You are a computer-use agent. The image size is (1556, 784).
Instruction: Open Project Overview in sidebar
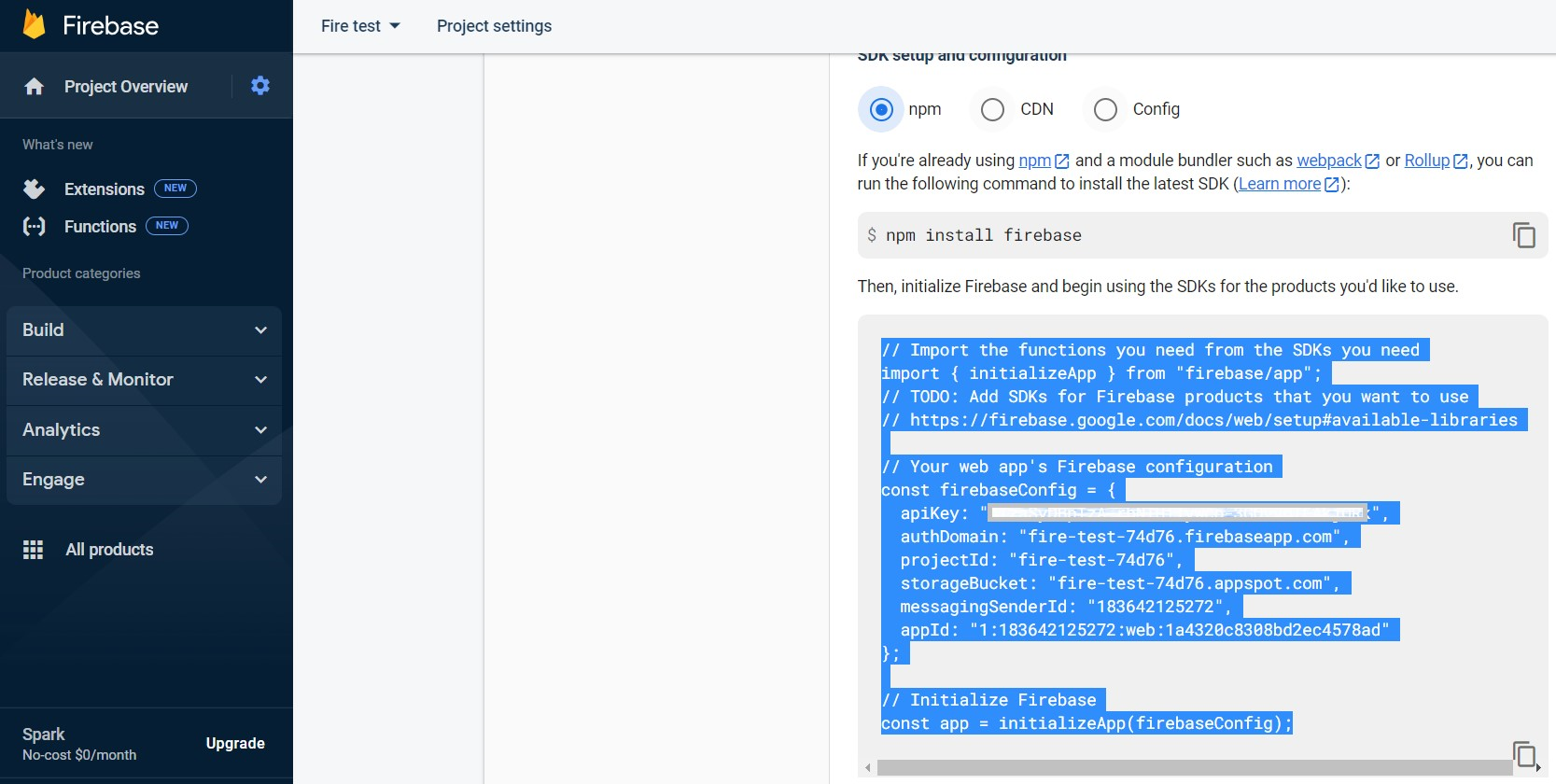[x=126, y=87]
